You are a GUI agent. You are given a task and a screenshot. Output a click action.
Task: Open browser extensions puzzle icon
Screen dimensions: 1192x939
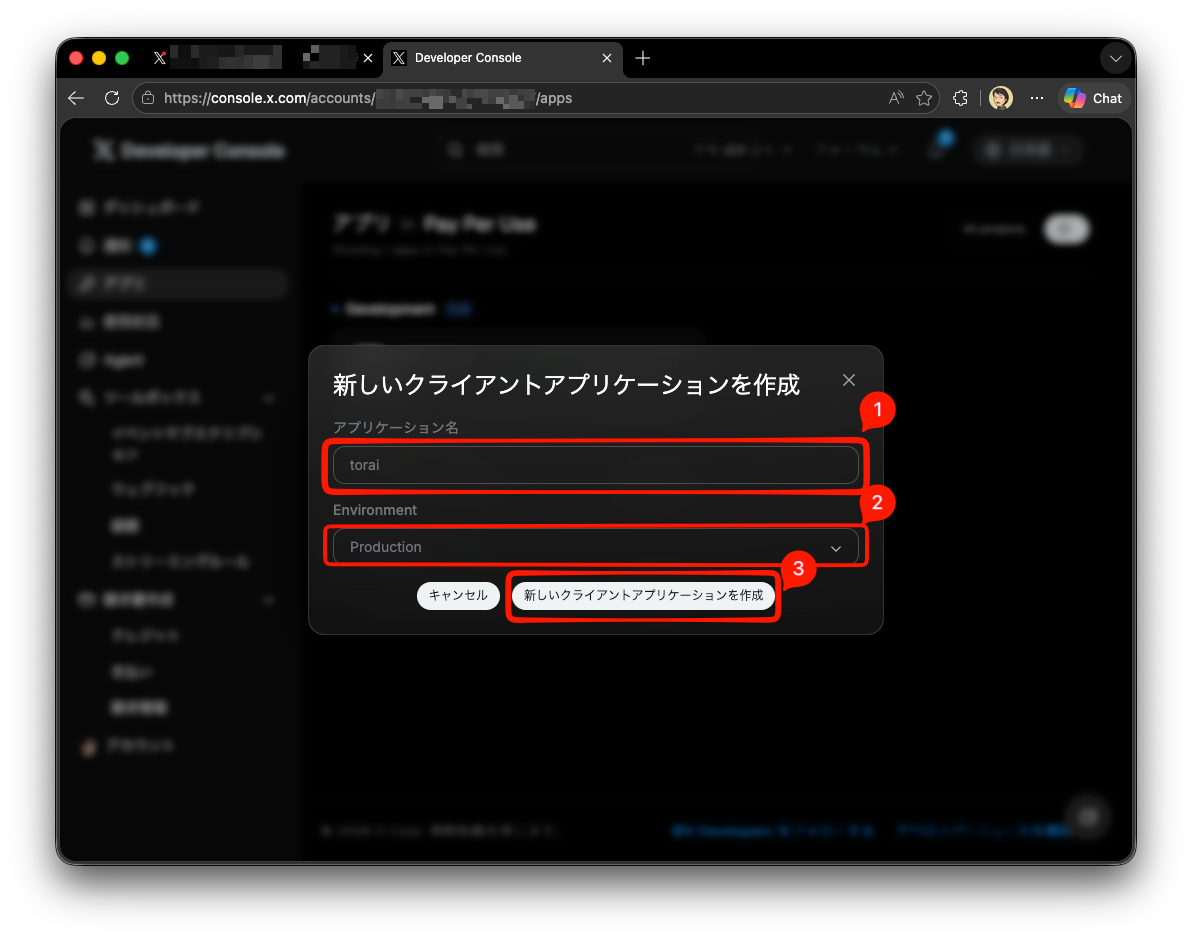pyautogui.click(x=960, y=98)
